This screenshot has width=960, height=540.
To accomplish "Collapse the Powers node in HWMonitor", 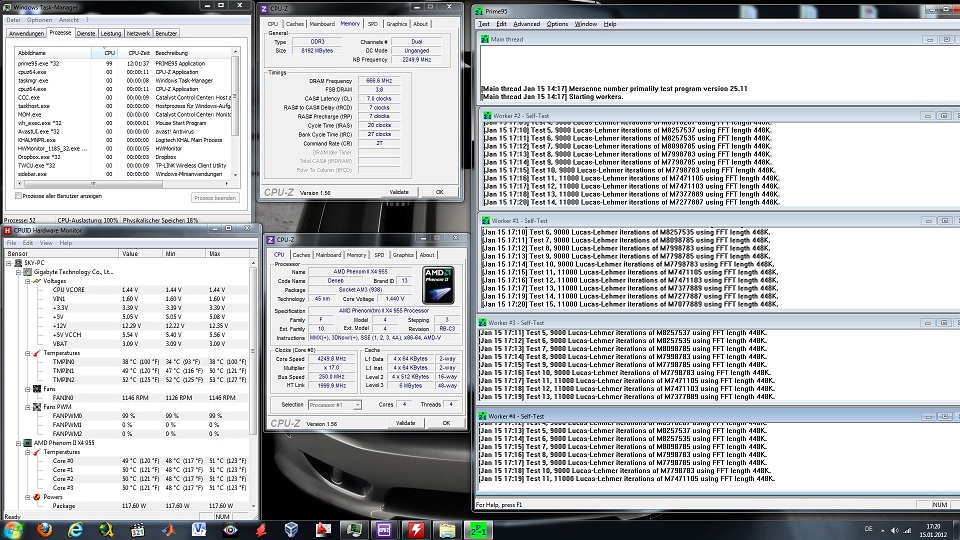I will click(x=28, y=497).
